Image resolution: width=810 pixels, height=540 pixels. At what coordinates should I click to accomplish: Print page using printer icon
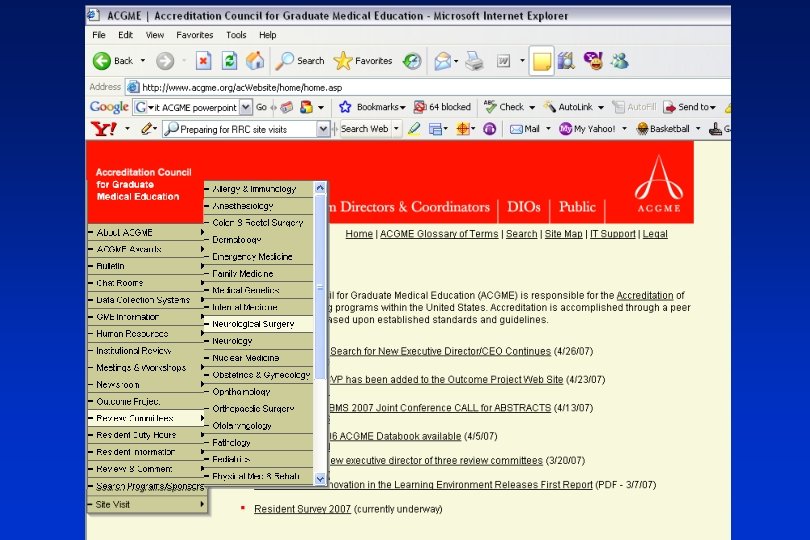(x=474, y=61)
